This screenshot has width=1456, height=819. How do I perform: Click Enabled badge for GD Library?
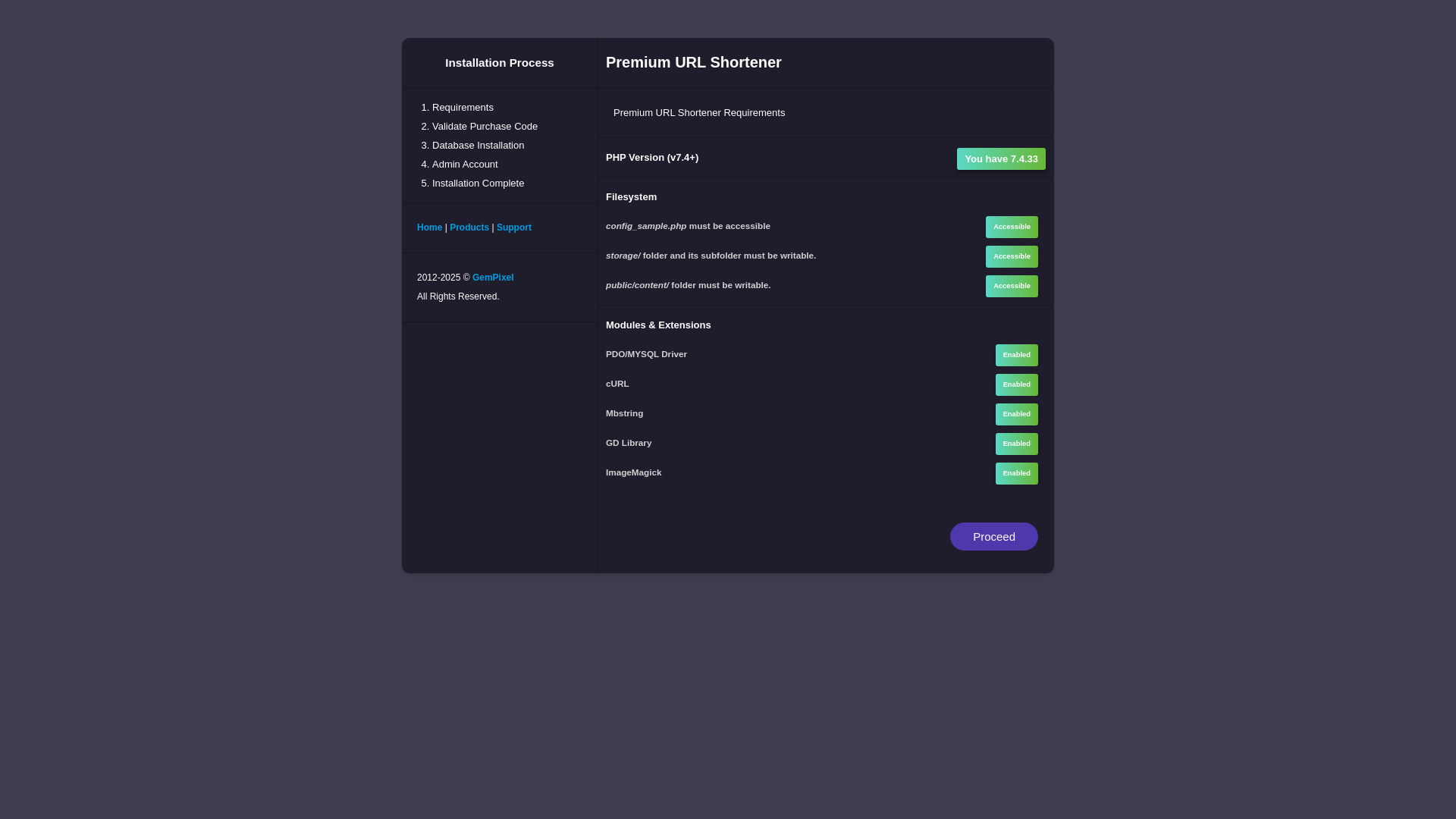pyautogui.click(x=1016, y=444)
